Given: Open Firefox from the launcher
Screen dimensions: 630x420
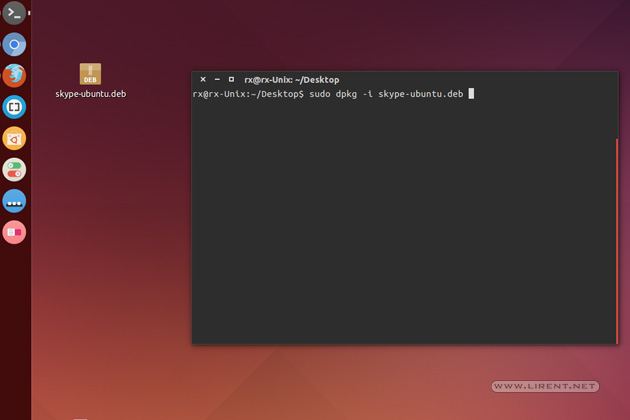Looking at the screenshot, I should pyautogui.click(x=14, y=76).
